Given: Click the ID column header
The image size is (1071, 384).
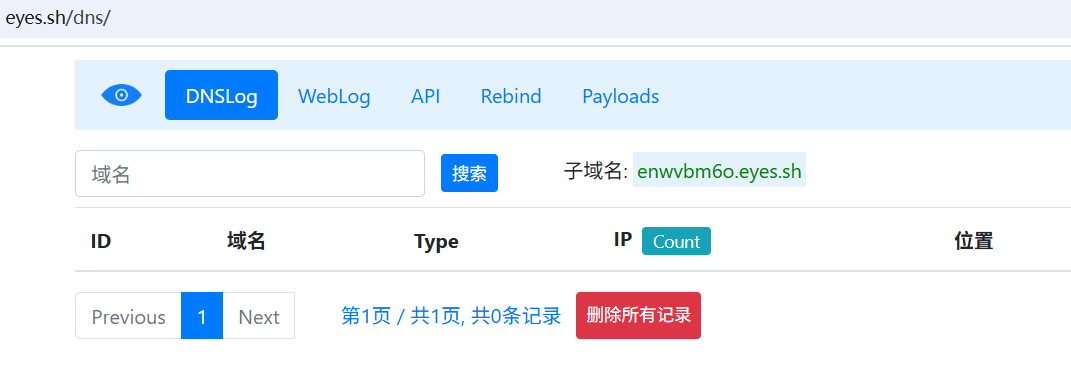Looking at the screenshot, I should point(100,241).
